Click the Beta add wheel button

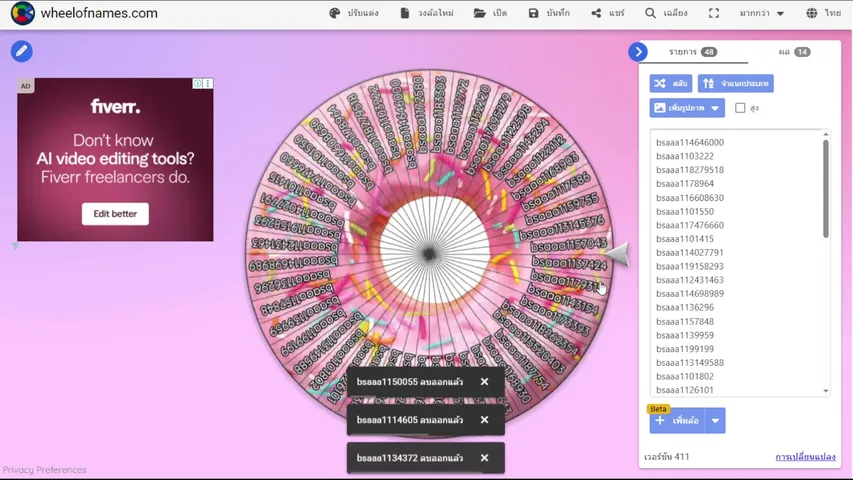[x=677, y=421]
